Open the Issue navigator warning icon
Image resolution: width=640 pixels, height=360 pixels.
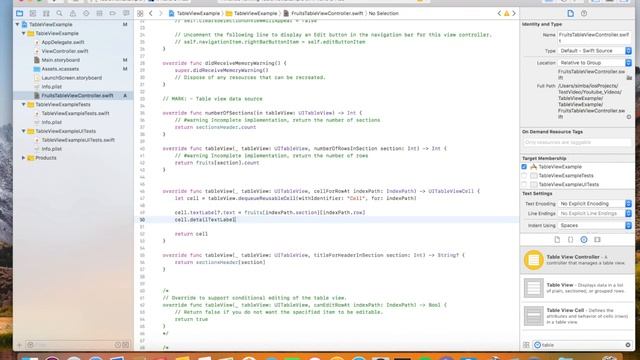click(73, 13)
